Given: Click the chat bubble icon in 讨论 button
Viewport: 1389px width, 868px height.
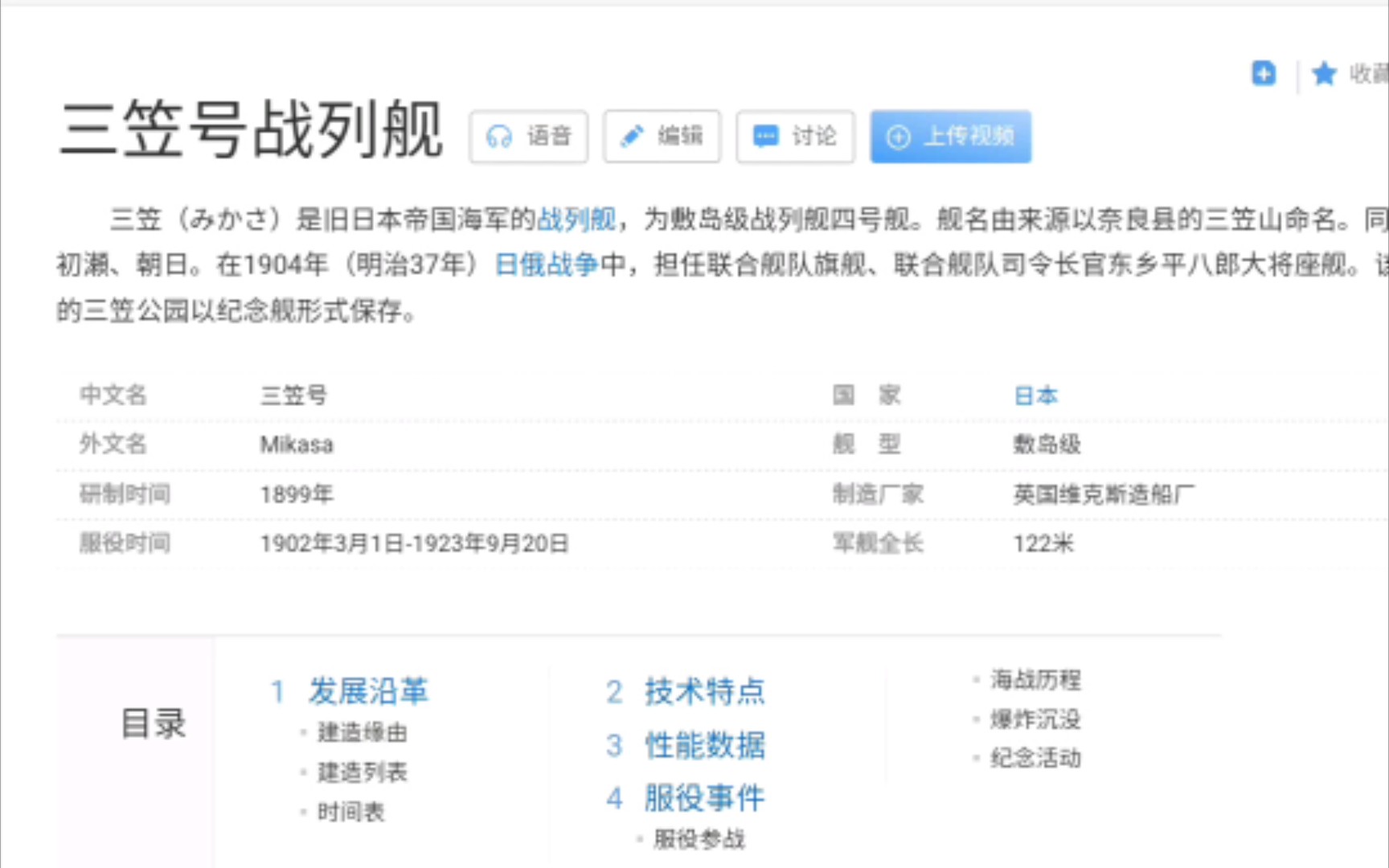Looking at the screenshot, I should [x=765, y=136].
